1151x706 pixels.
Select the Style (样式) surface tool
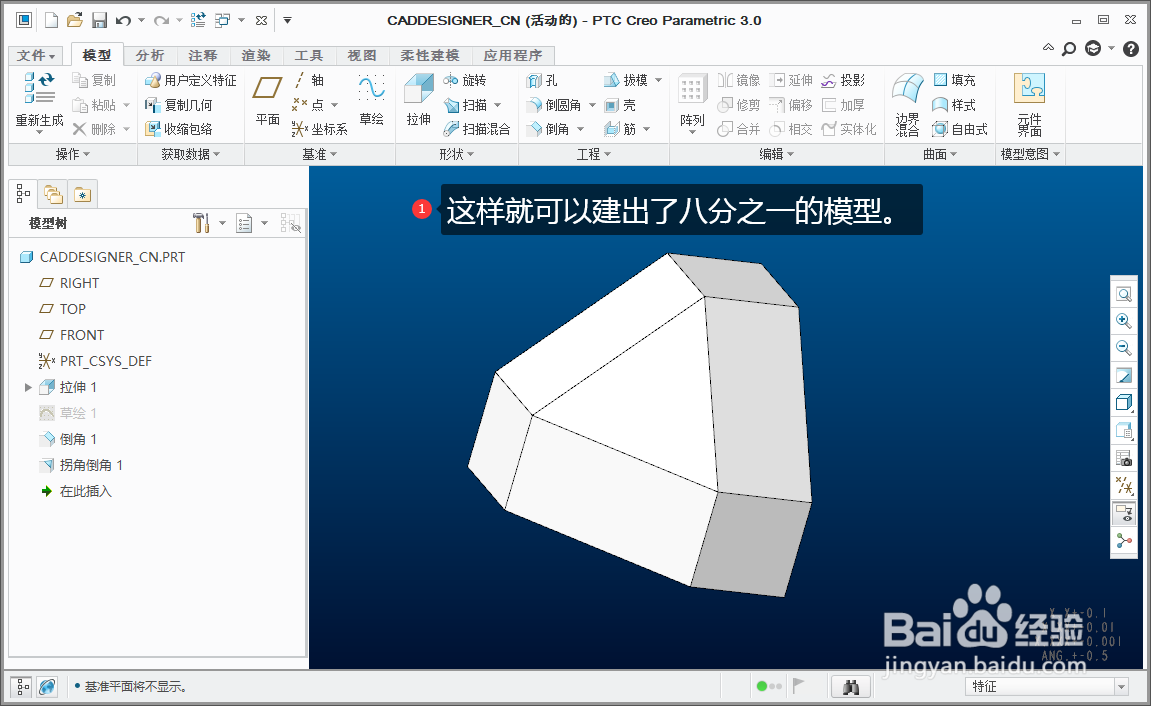(x=954, y=105)
